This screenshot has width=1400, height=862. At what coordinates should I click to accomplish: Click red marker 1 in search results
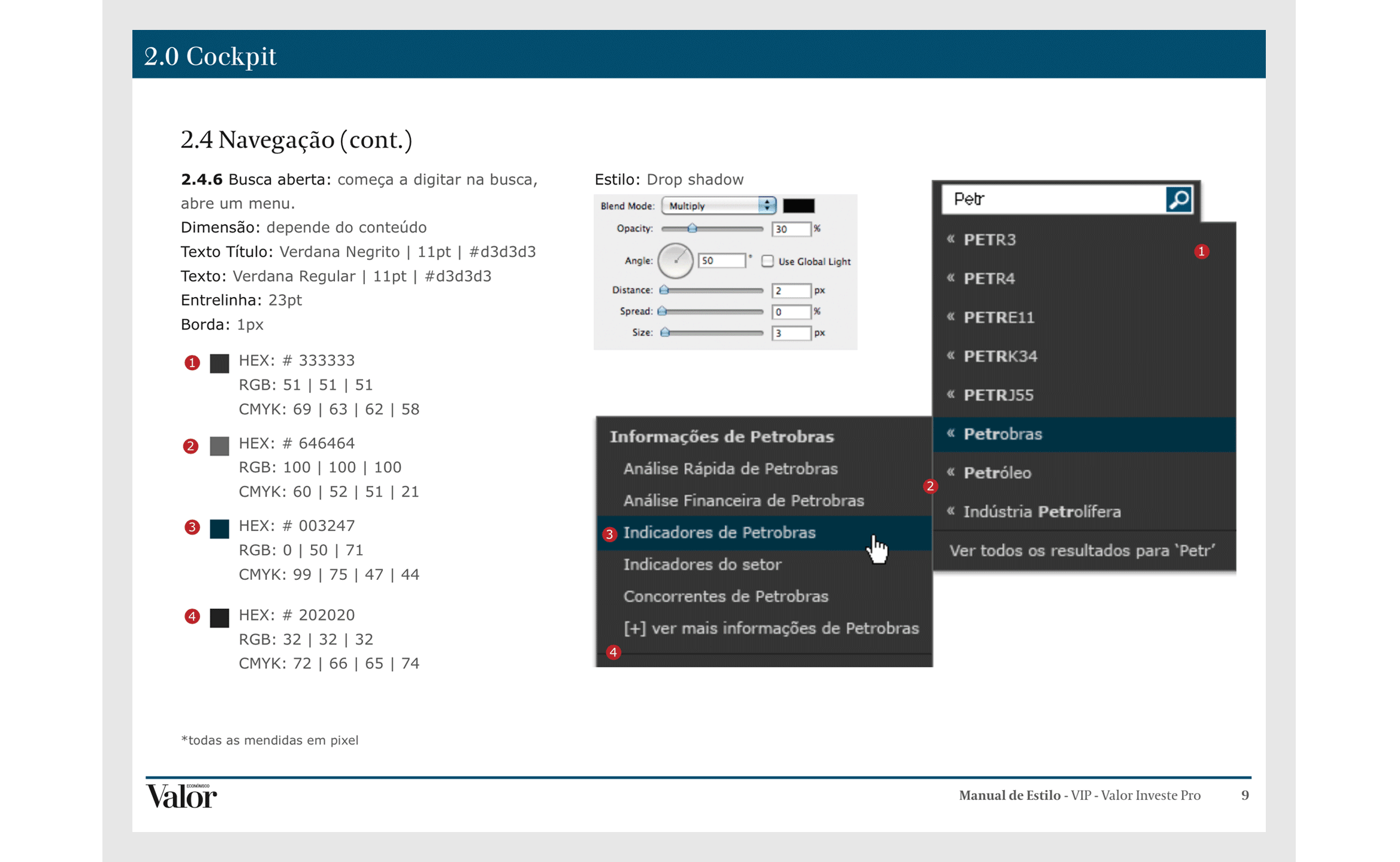(1201, 252)
